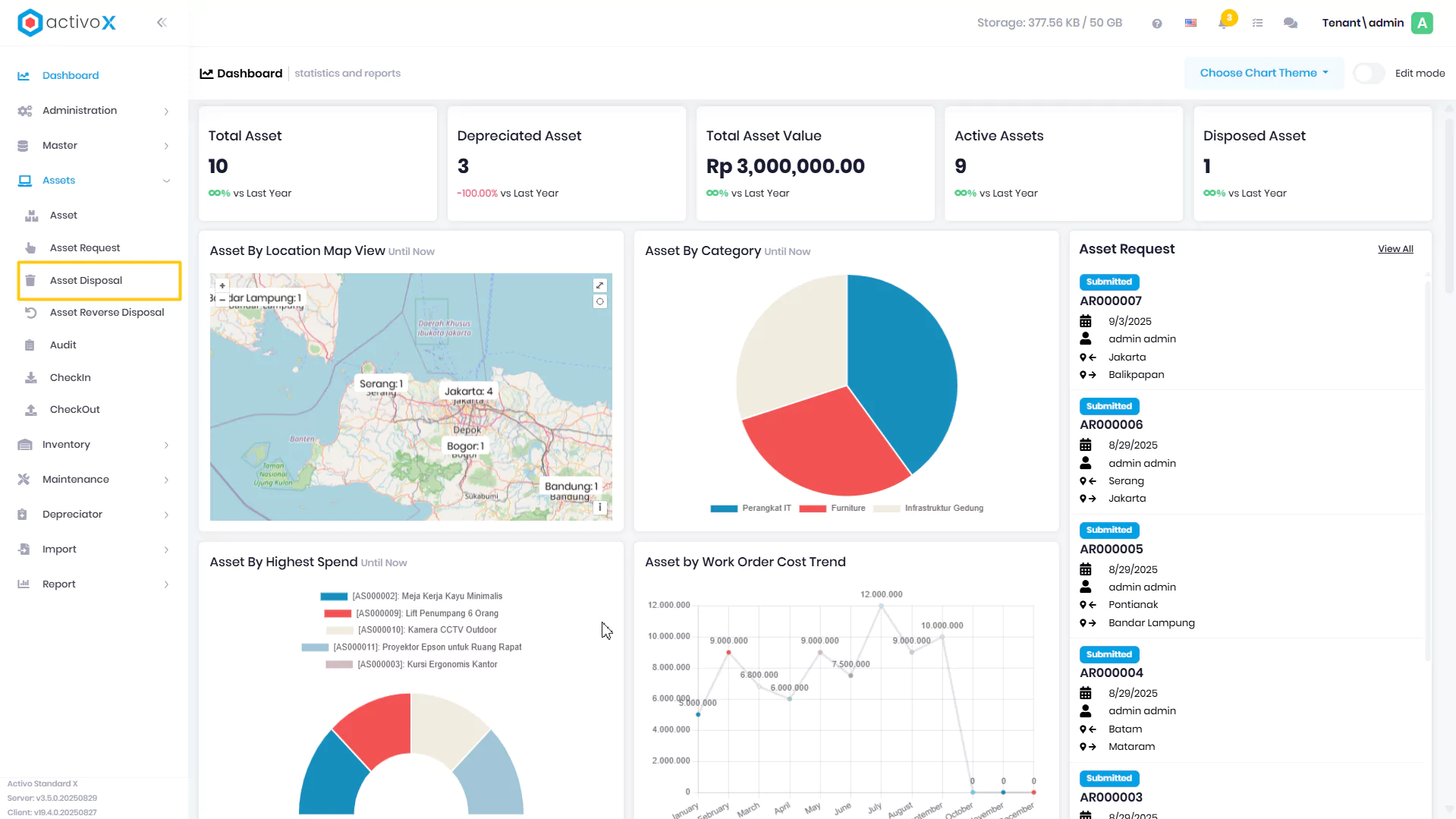Image resolution: width=1456 pixels, height=819 pixels.
Task: Click the CheckOut upload icon
Action: 30,410
